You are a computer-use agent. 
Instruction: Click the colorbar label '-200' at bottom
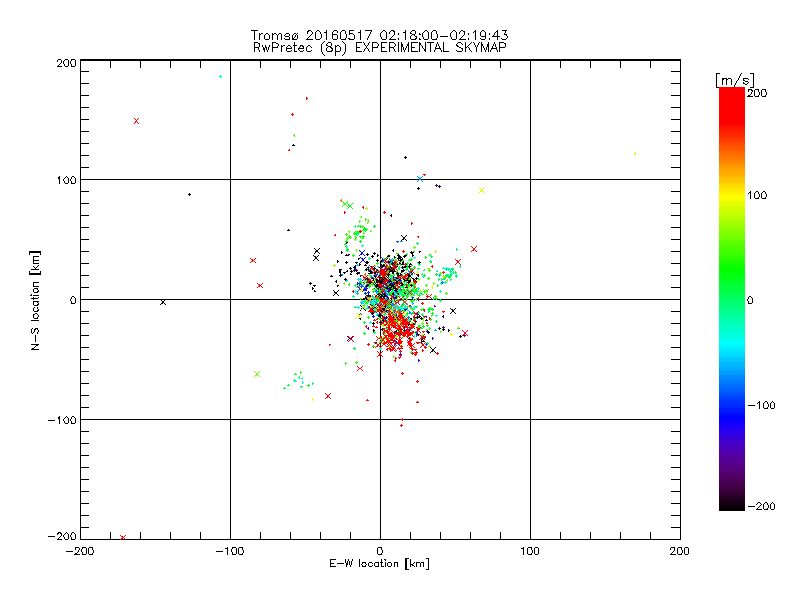tap(761, 506)
